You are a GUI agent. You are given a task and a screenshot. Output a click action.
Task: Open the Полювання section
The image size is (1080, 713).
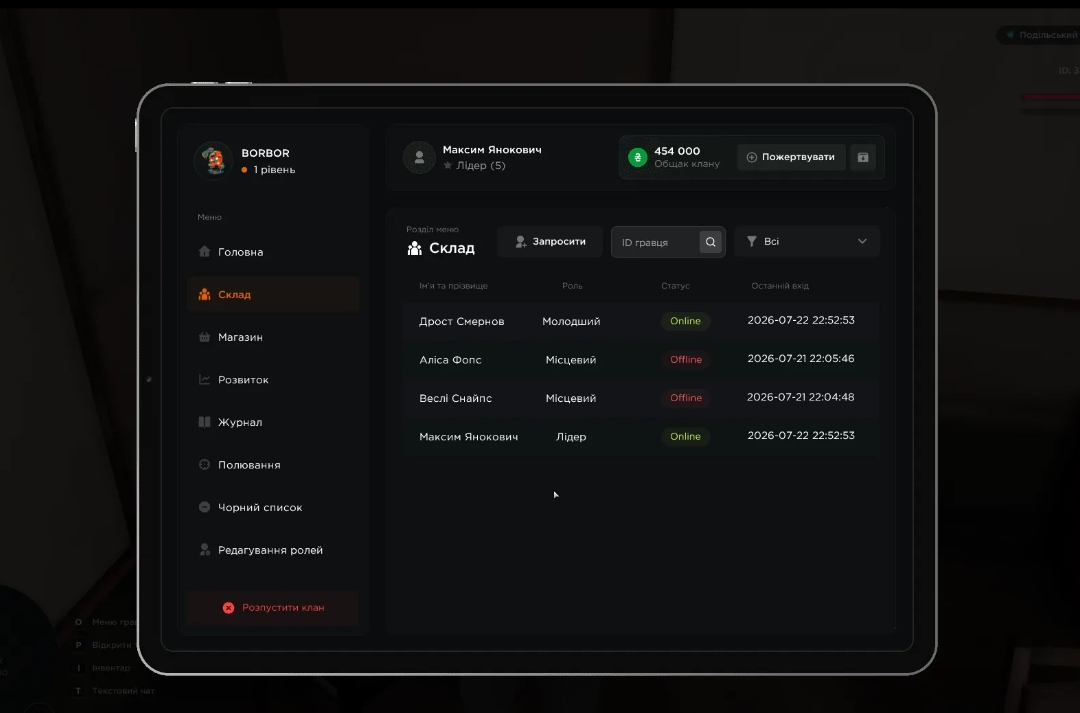pos(273,465)
